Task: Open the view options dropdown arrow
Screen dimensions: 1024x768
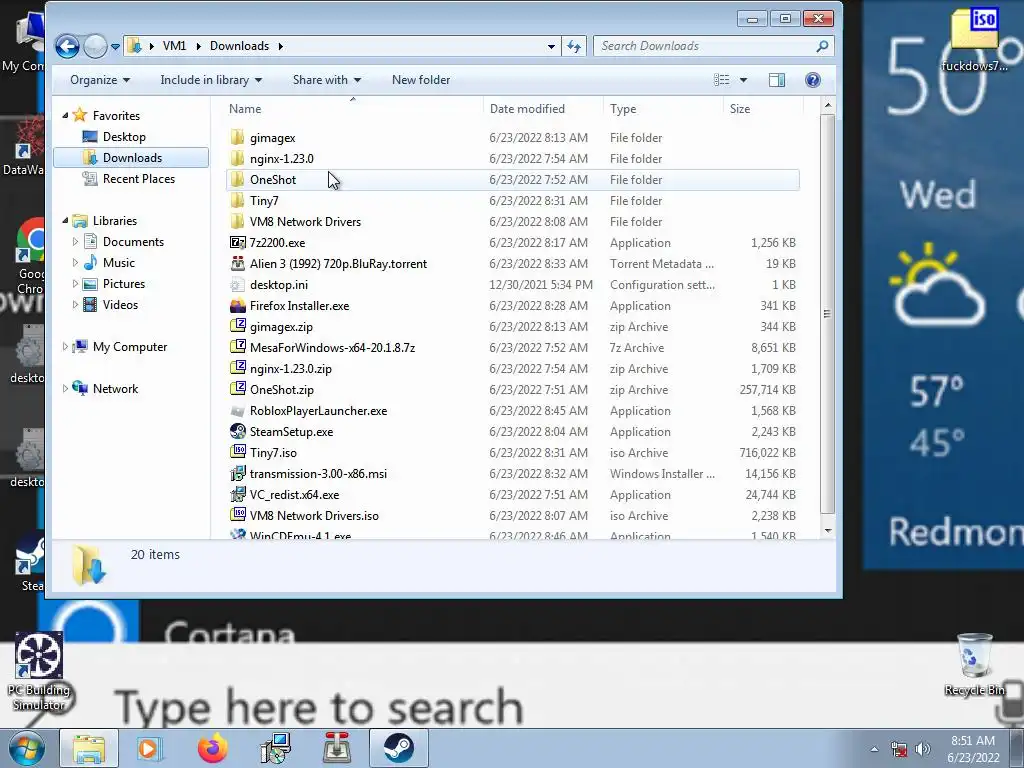Action: click(743, 80)
